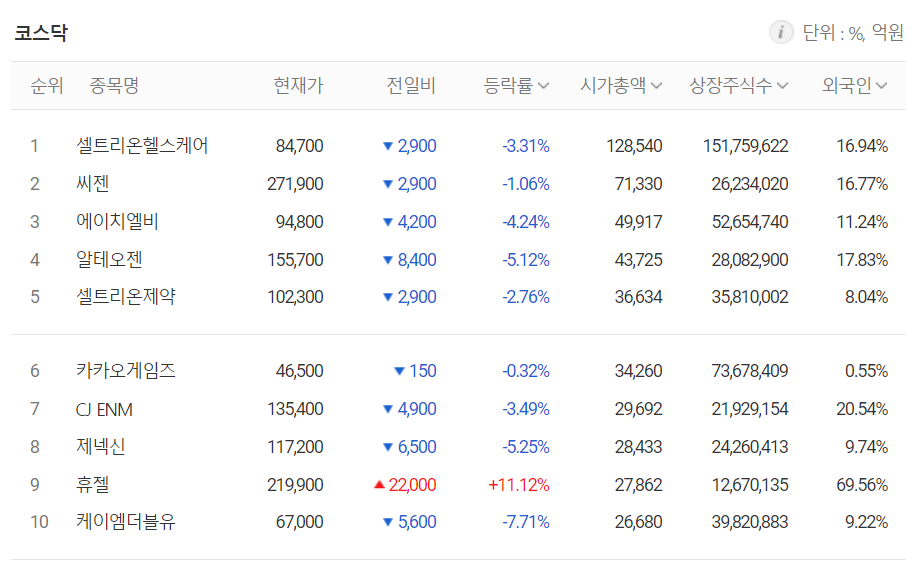This screenshot has width=923, height=569.
Task: Sort by 등락률 column dropdown
Action: pyautogui.click(x=516, y=86)
